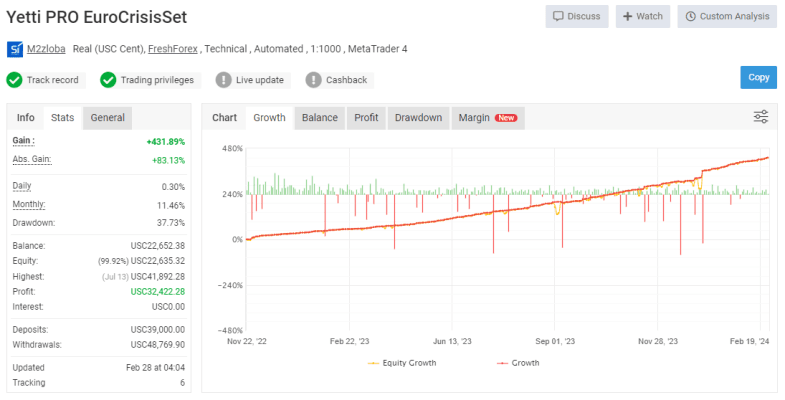Click the Track record verification badge label
This screenshot has width=785, height=400.
pyautogui.click(x=53, y=80)
